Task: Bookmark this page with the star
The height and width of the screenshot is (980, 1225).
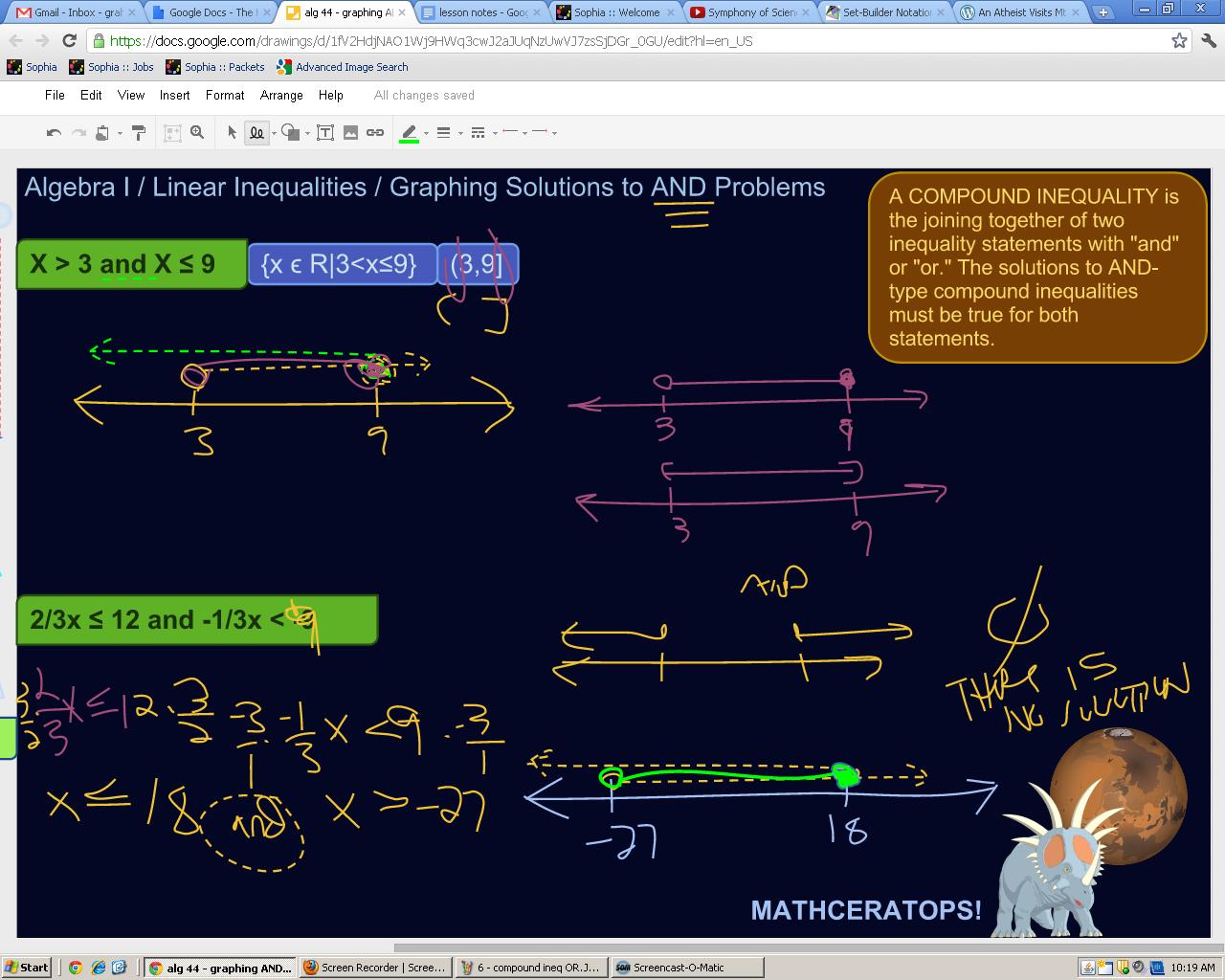Action: click(1179, 41)
